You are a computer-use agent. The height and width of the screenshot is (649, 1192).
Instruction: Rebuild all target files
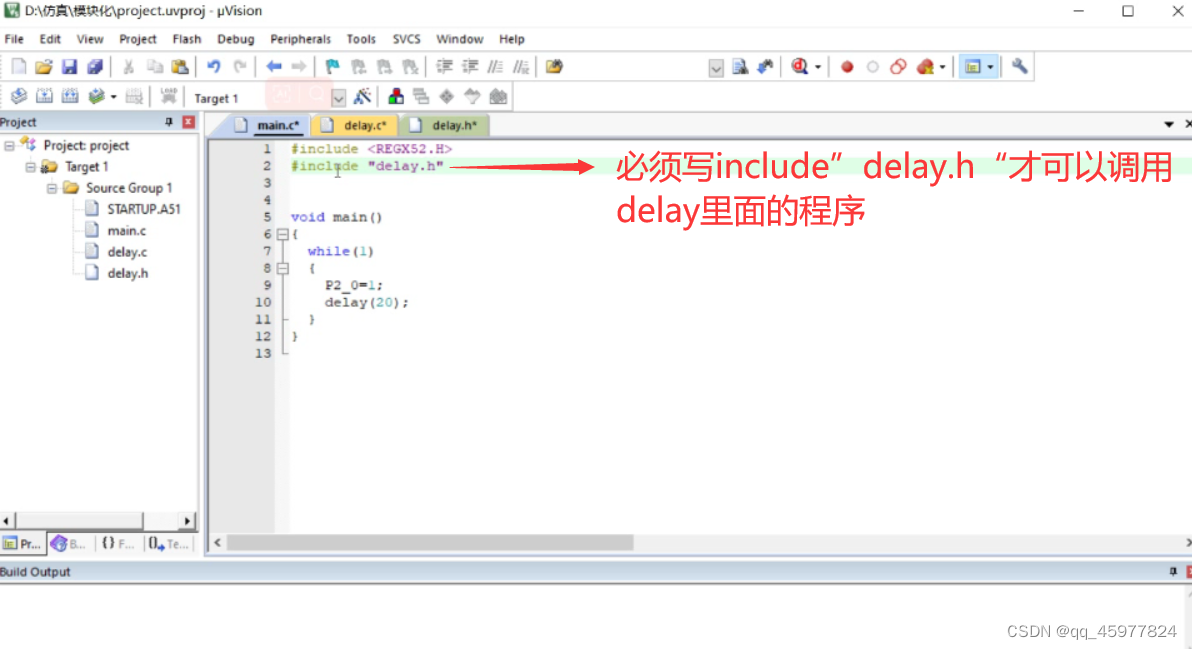pos(71,96)
